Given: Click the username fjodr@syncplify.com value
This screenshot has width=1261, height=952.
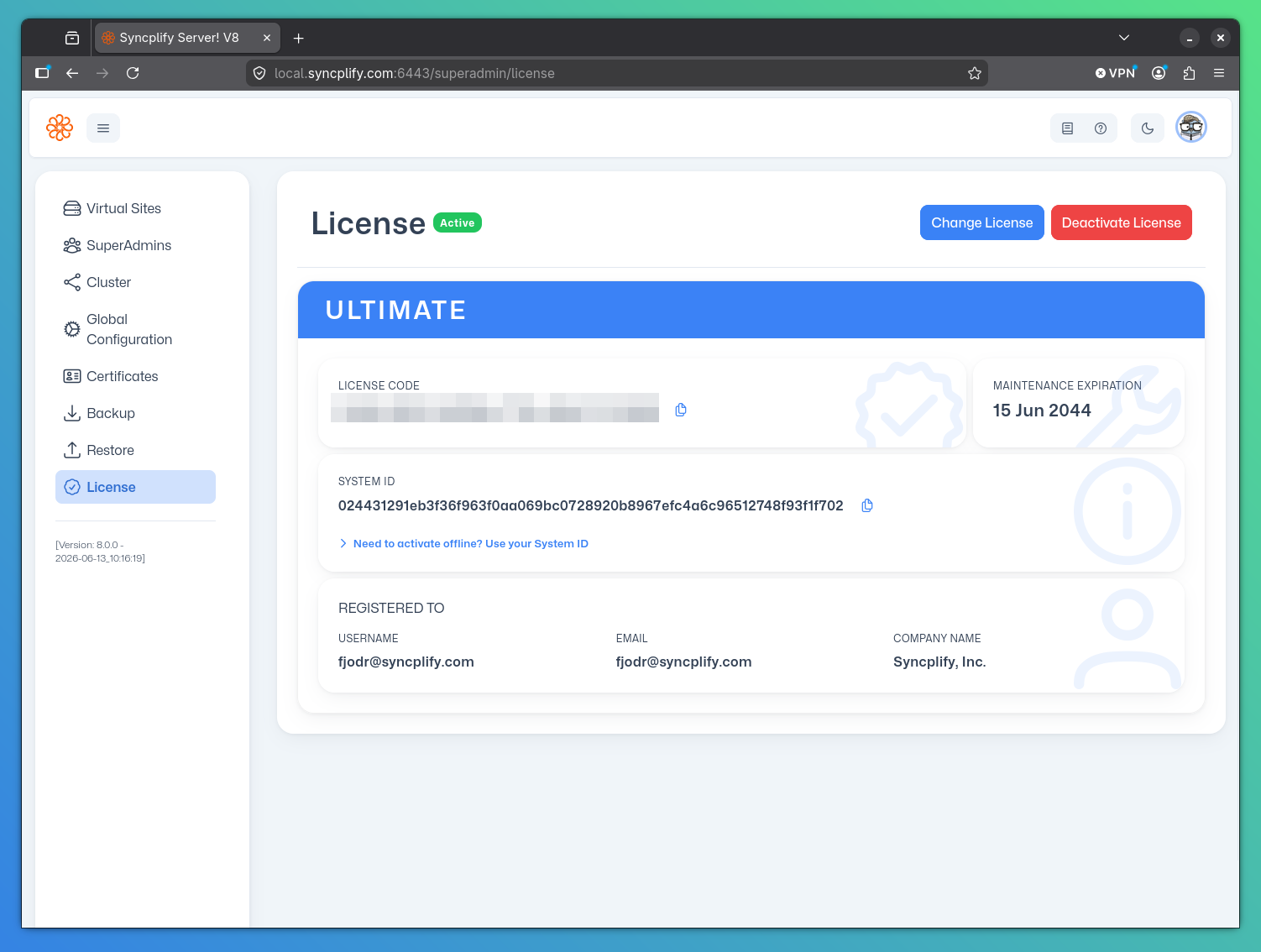Looking at the screenshot, I should [x=406, y=662].
